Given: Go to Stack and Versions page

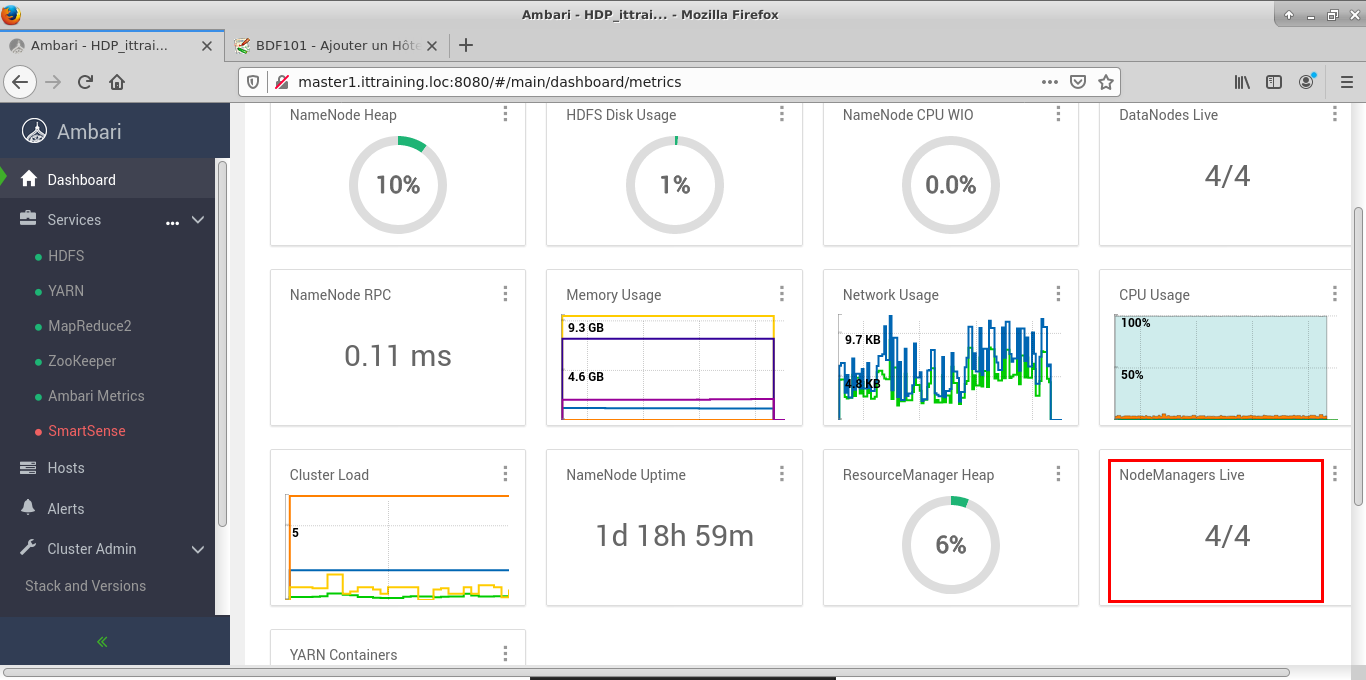Looking at the screenshot, I should tap(85, 586).
